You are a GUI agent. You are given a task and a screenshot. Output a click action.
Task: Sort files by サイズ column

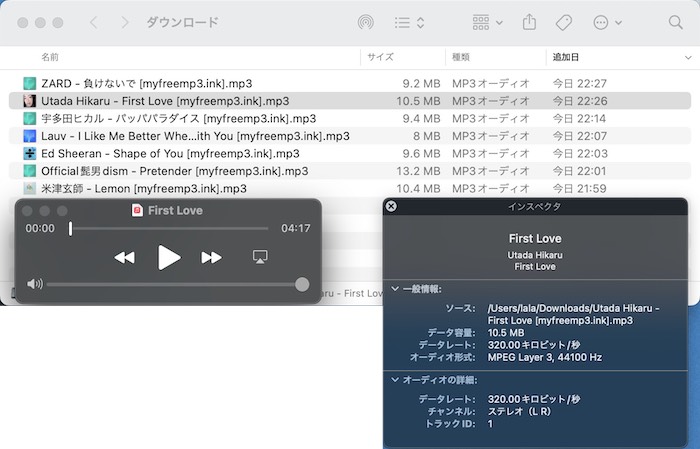[380, 57]
